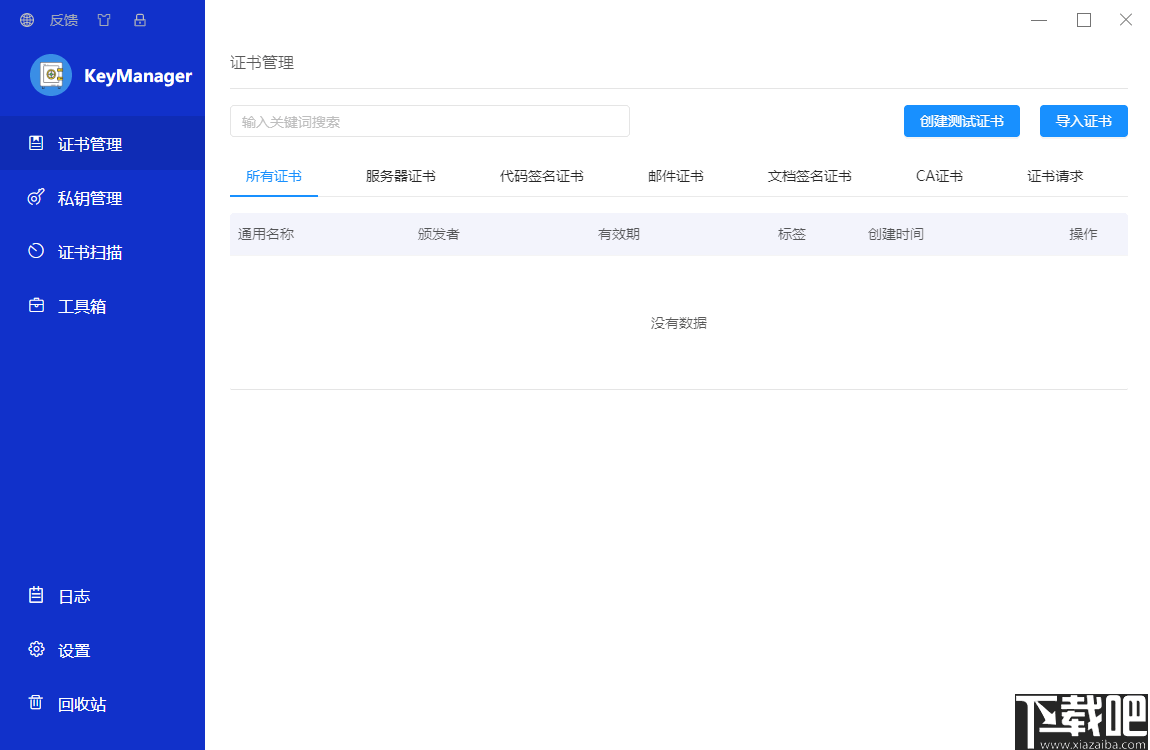Switch to the 服务器证书 tab
1150x750 pixels.
402,175
